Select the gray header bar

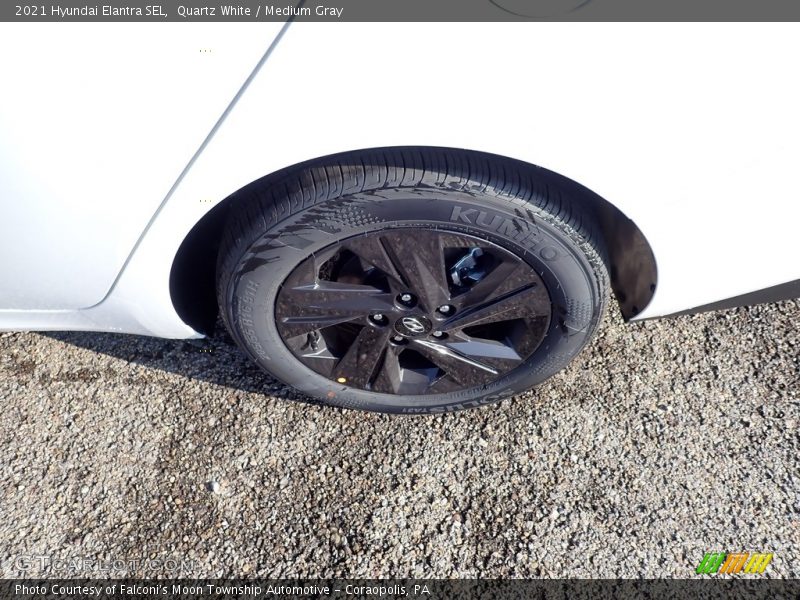[x=400, y=10]
